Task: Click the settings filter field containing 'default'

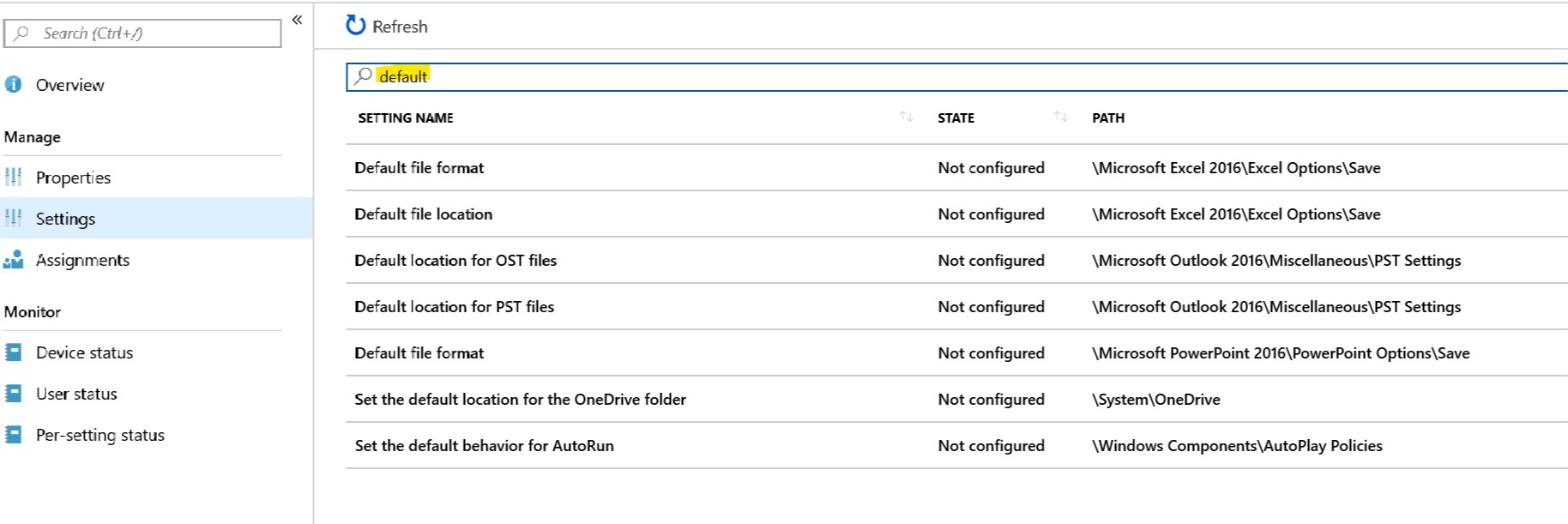Action: point(956,76)
